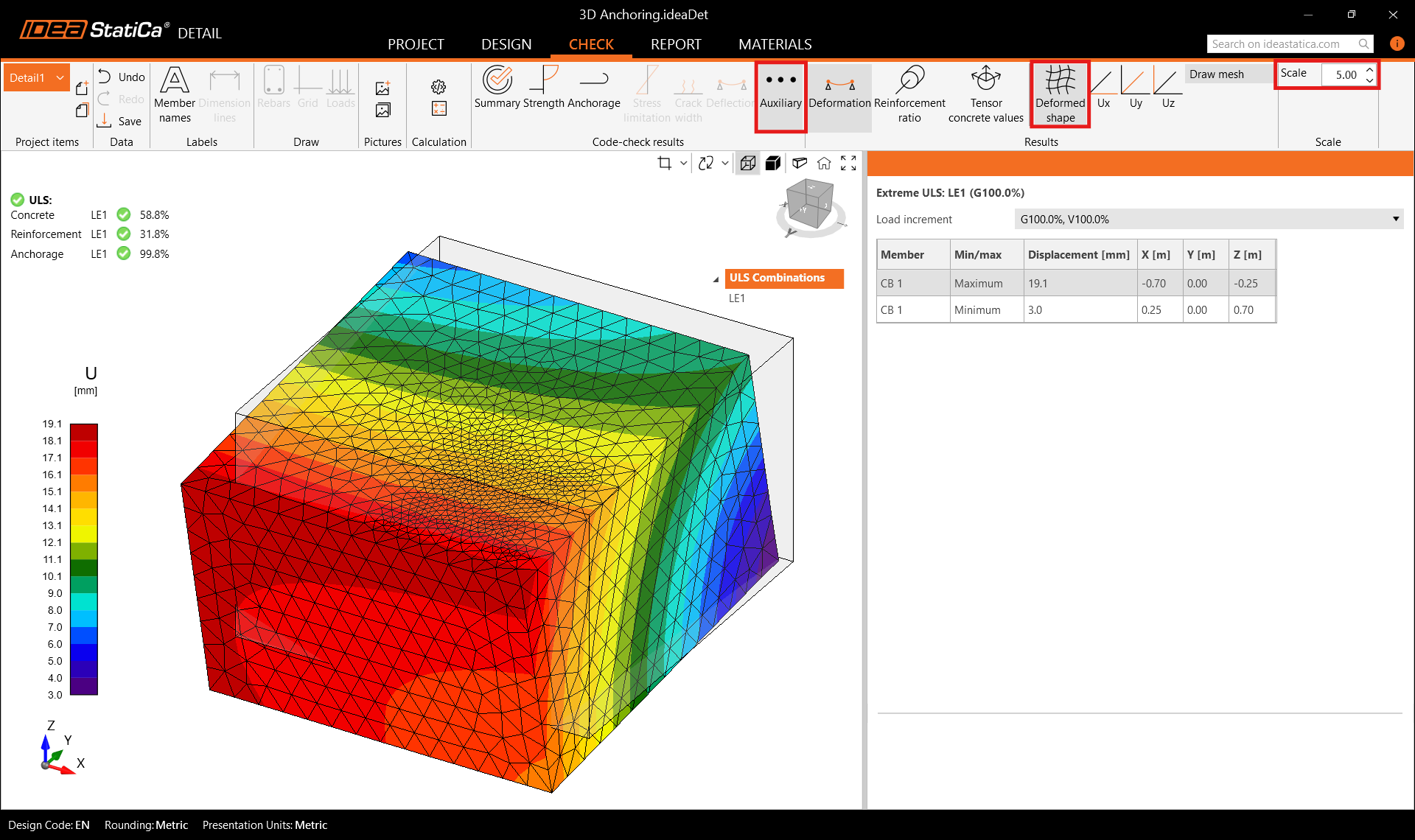Show Uy displacement component
Screen dimensions: 1415x840
click(1136, 88)
